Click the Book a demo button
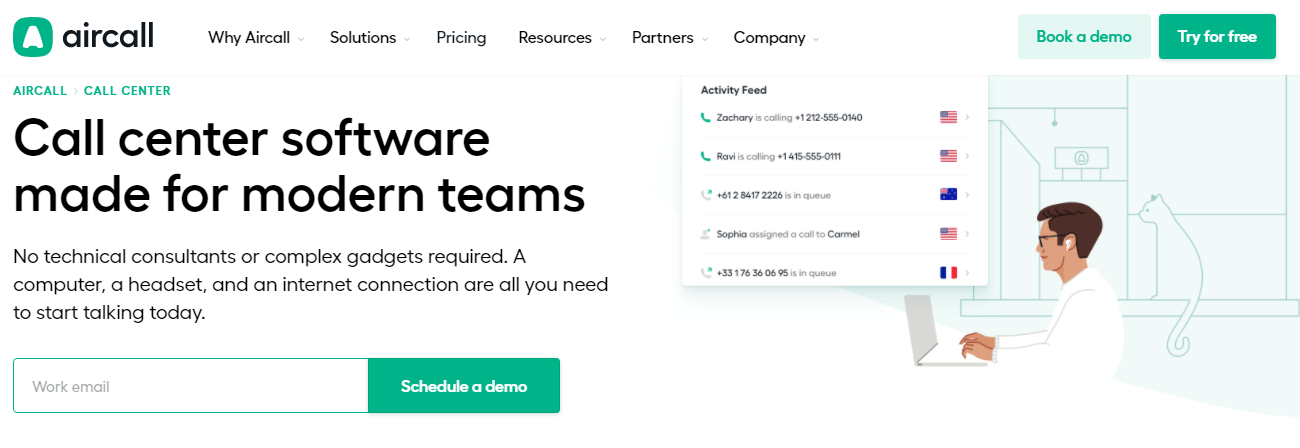Image resolution: width=1300 pixels, height=448 pixels. coord(1083,37)
